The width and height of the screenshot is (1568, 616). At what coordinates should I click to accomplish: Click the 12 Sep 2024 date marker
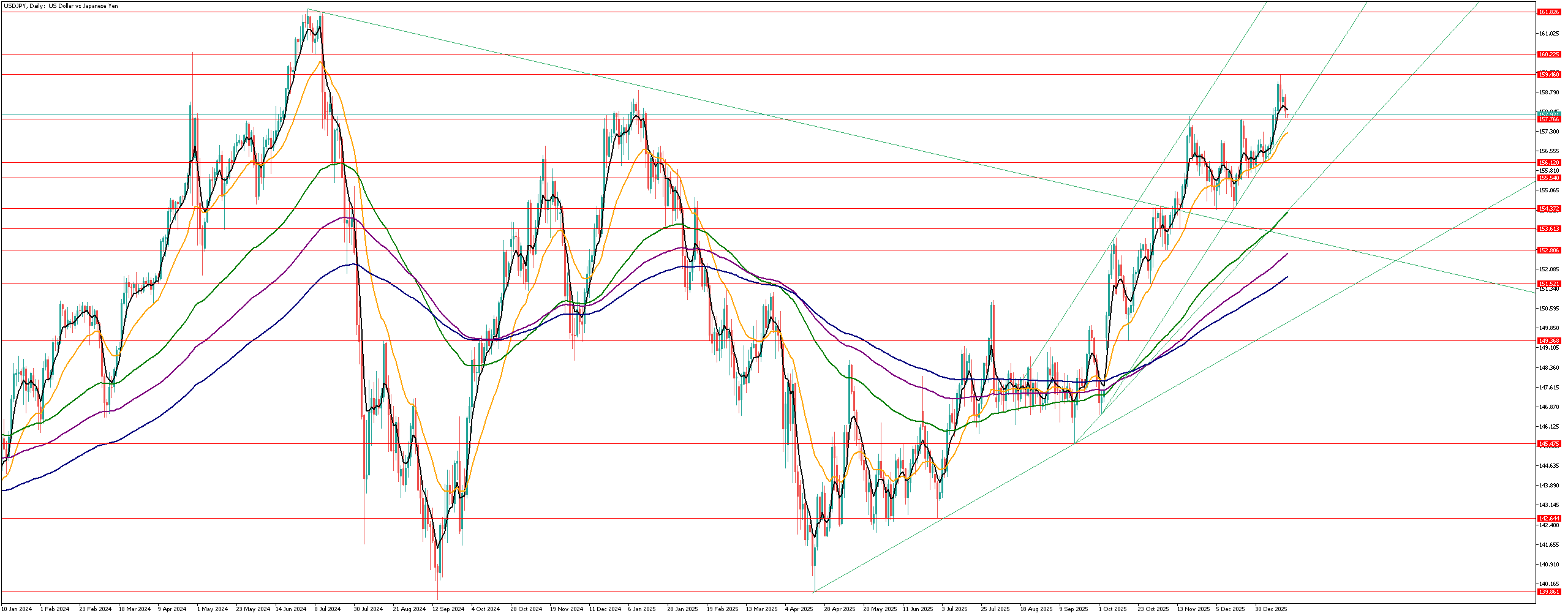click(448, 609)
